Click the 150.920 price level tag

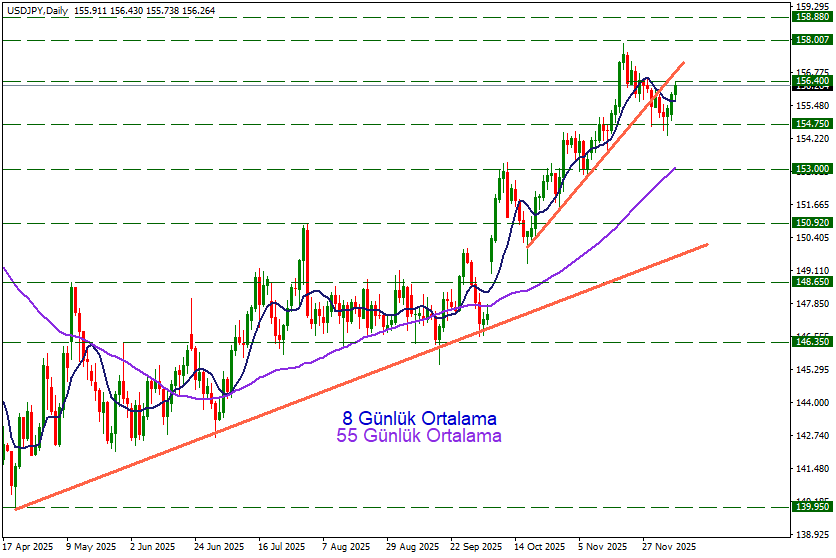tap(812, 223)
